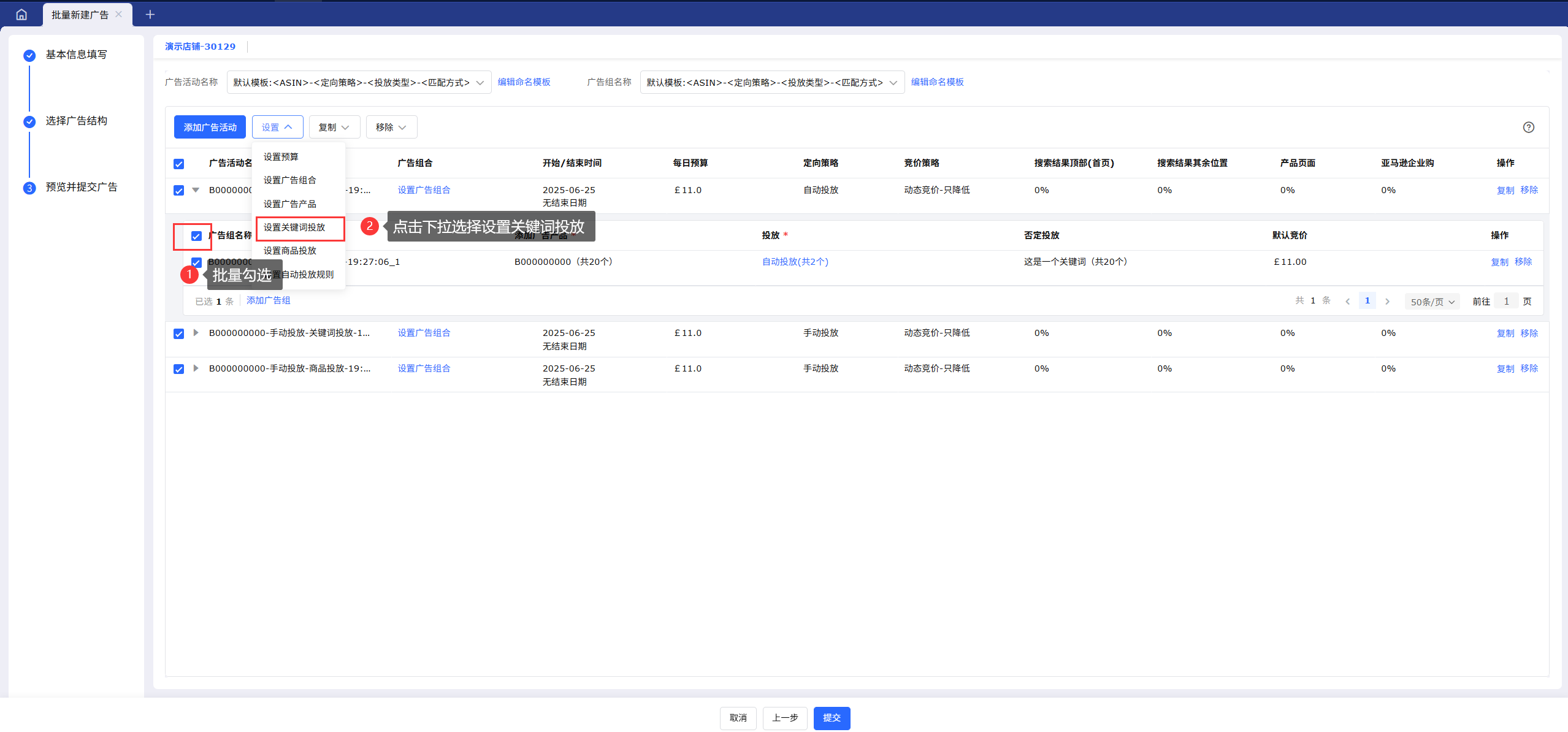
Task: Expand the 手动投放-商品投放 campaign row
Action: [196, 368]
